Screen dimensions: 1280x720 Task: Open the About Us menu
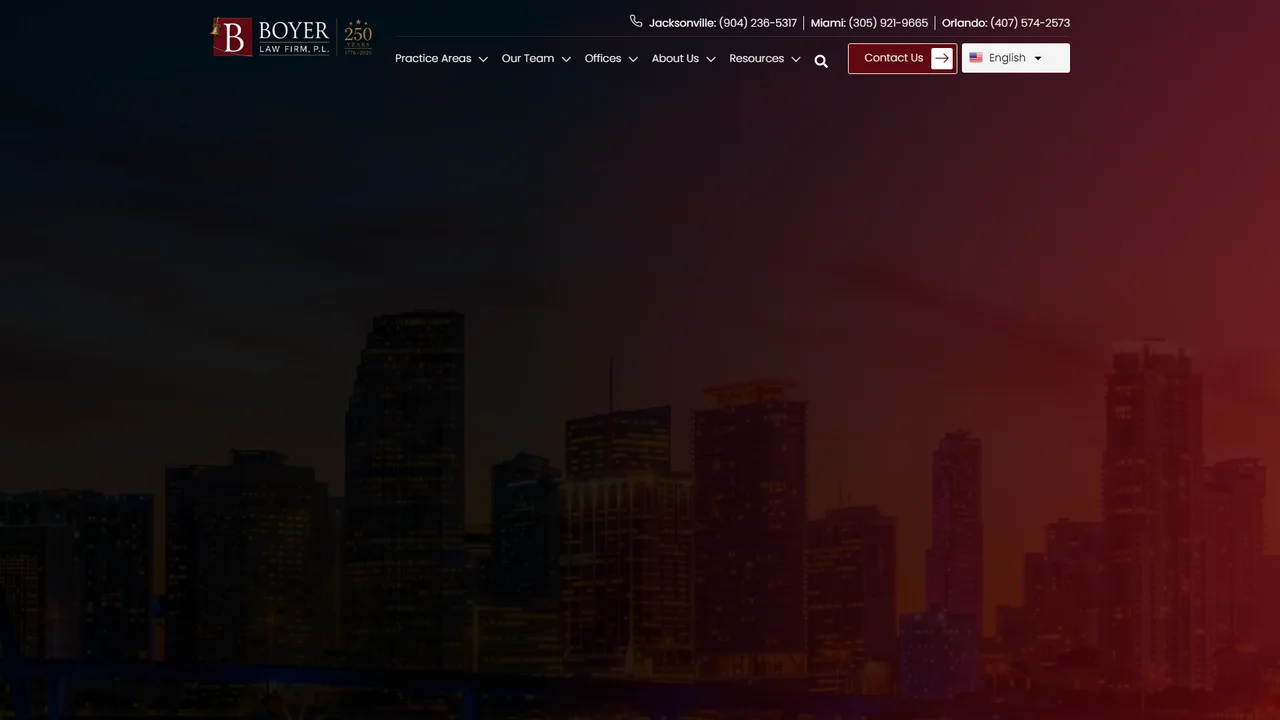tap(675, 58)
